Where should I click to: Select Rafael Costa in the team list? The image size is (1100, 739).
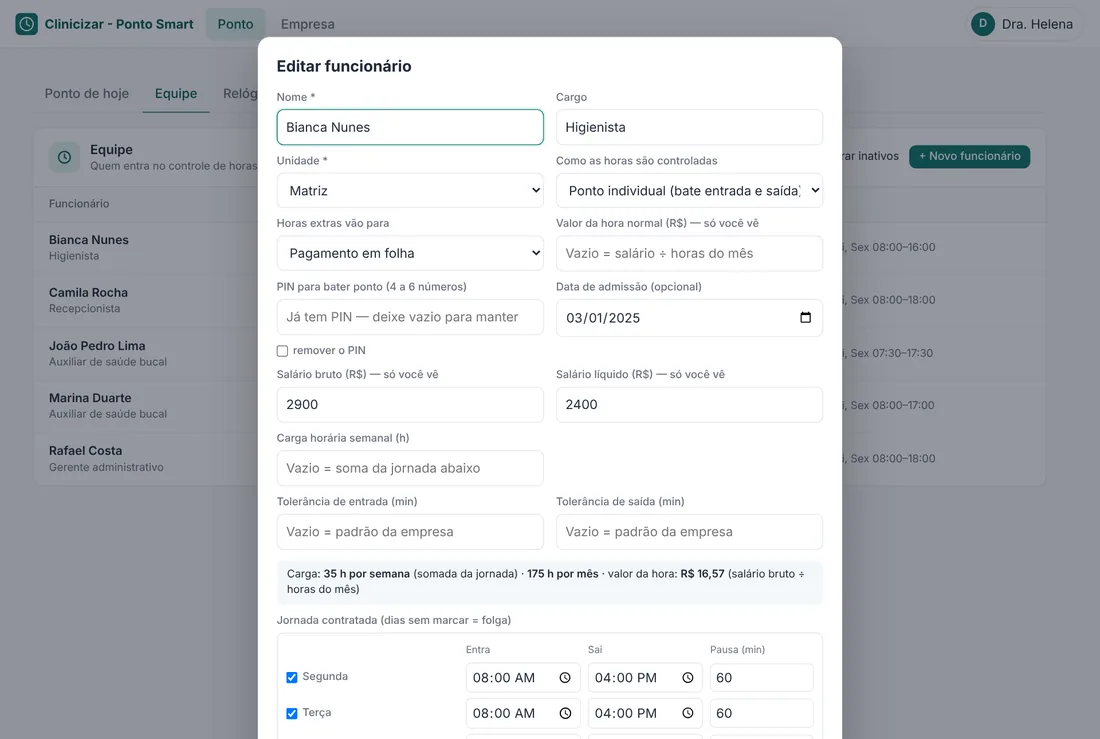point(86,451)
